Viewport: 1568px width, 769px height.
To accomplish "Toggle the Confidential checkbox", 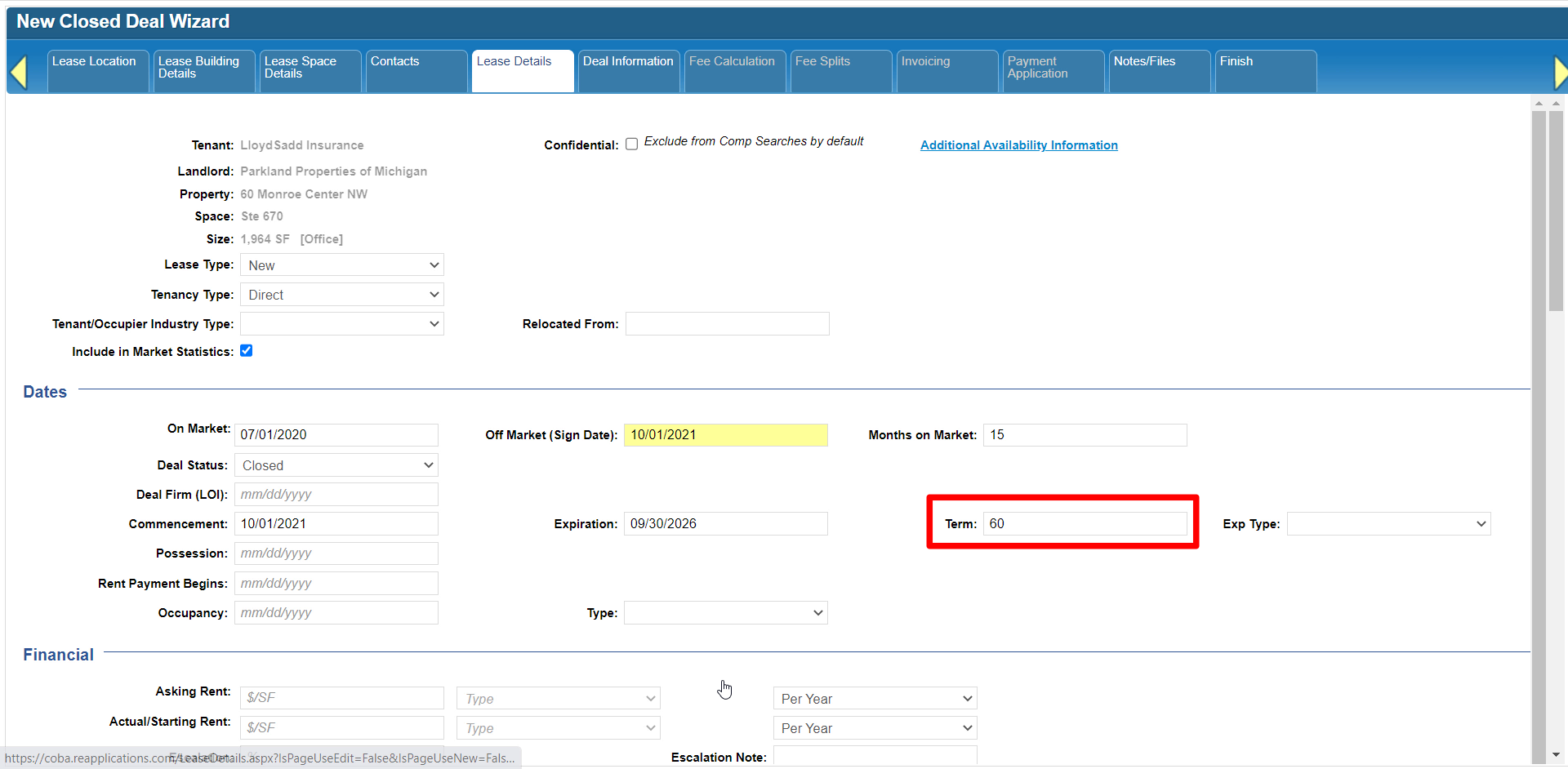I will click(631, 144).
